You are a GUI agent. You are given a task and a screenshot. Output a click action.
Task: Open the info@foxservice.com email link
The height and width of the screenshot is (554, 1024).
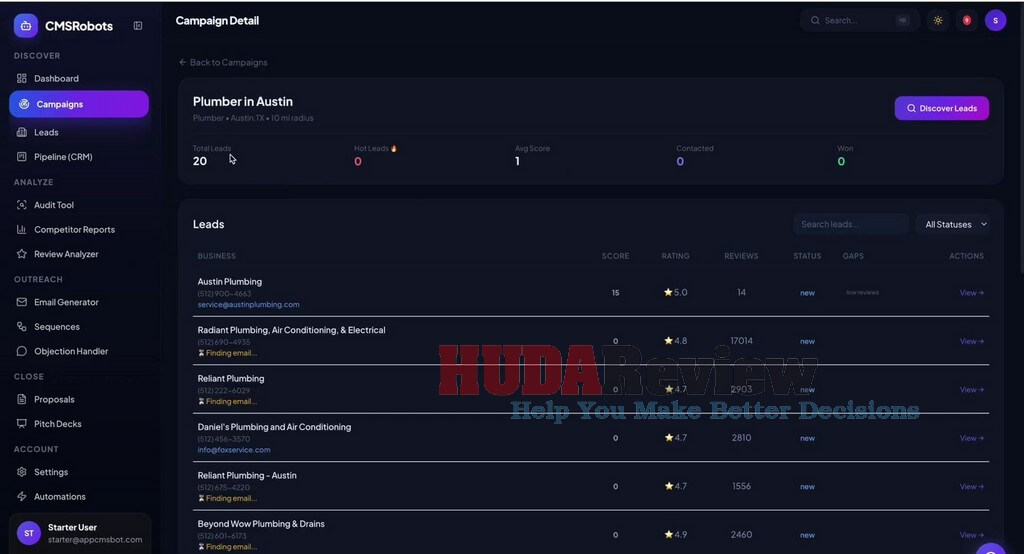click(234, 449)
